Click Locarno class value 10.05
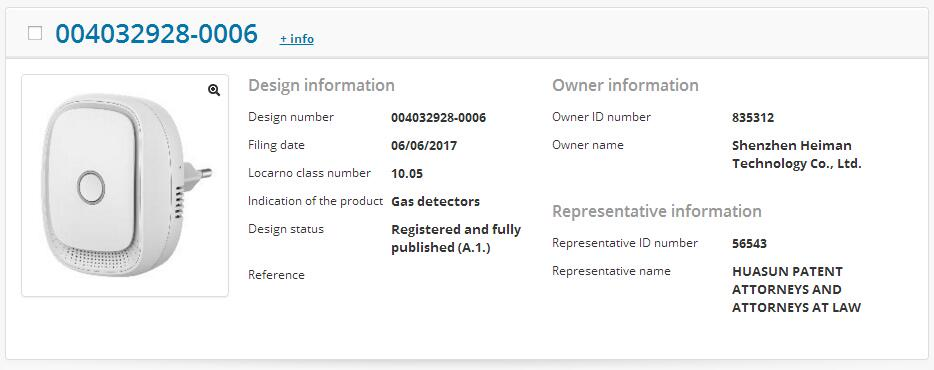 pyautogui.click(x=407, y=174)
